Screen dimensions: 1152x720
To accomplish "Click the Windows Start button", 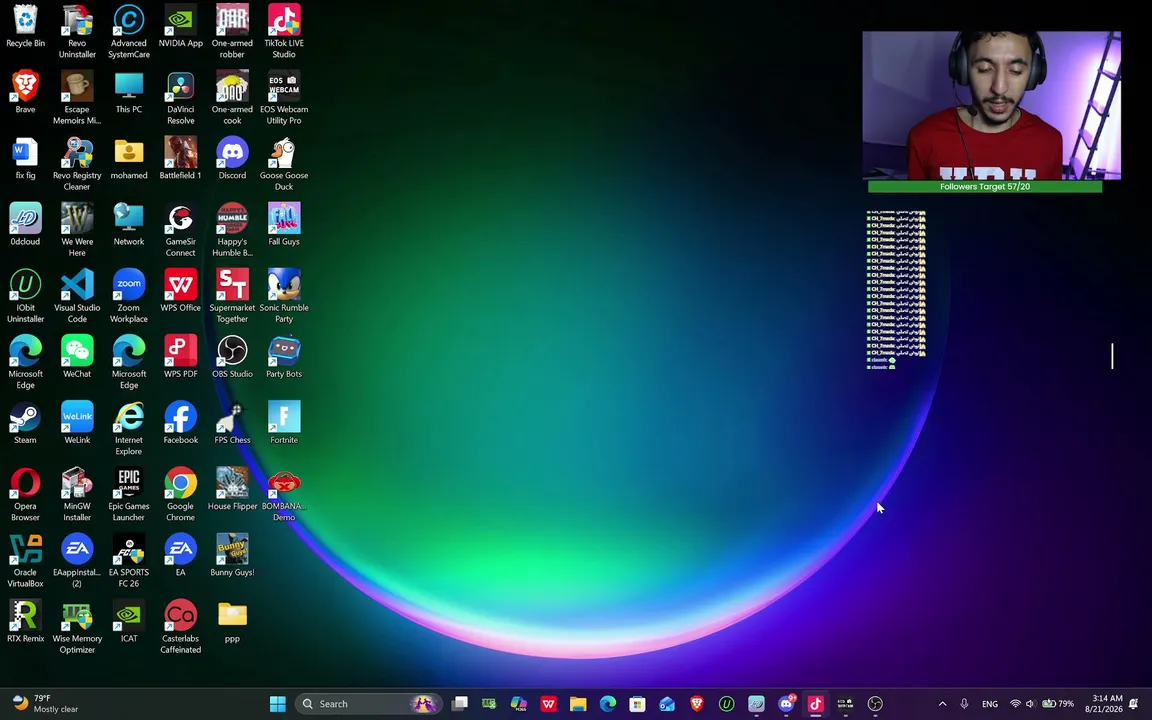I will click(x=278, y=704).
